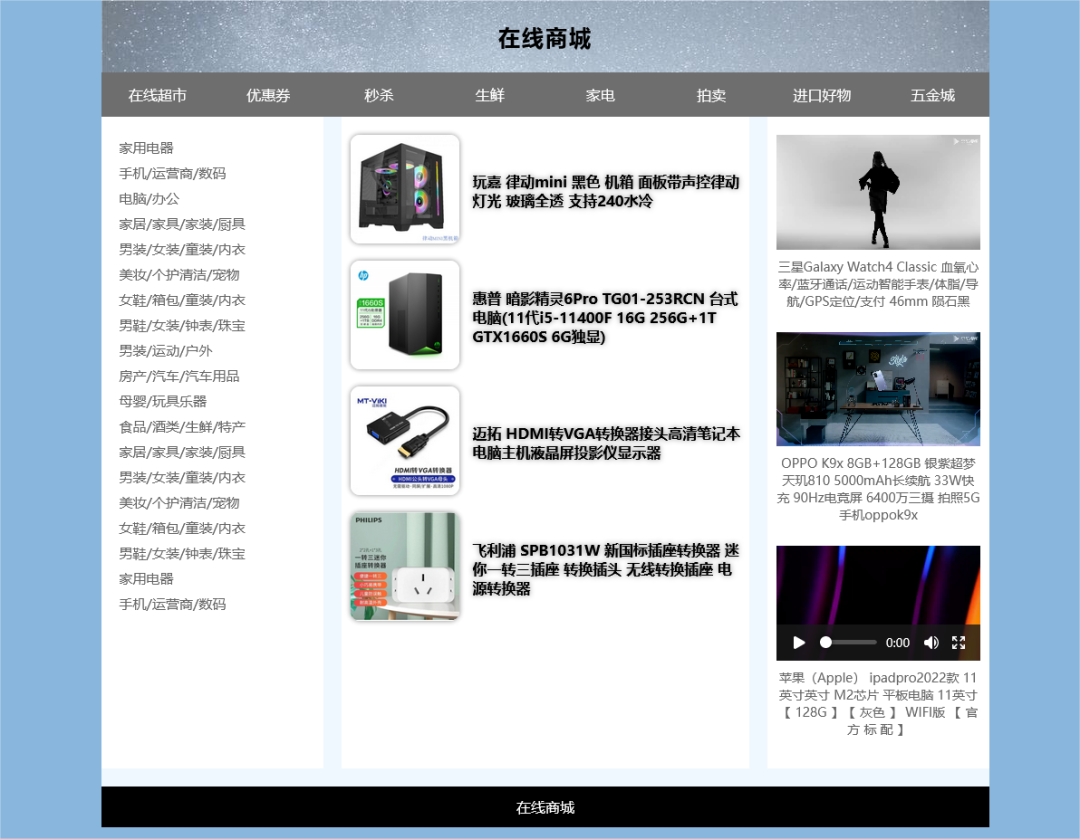The height and width of the screenshot is (839, 1080).
Task: Open the 在线超市 navigation tab
Action: coord(157,95)
